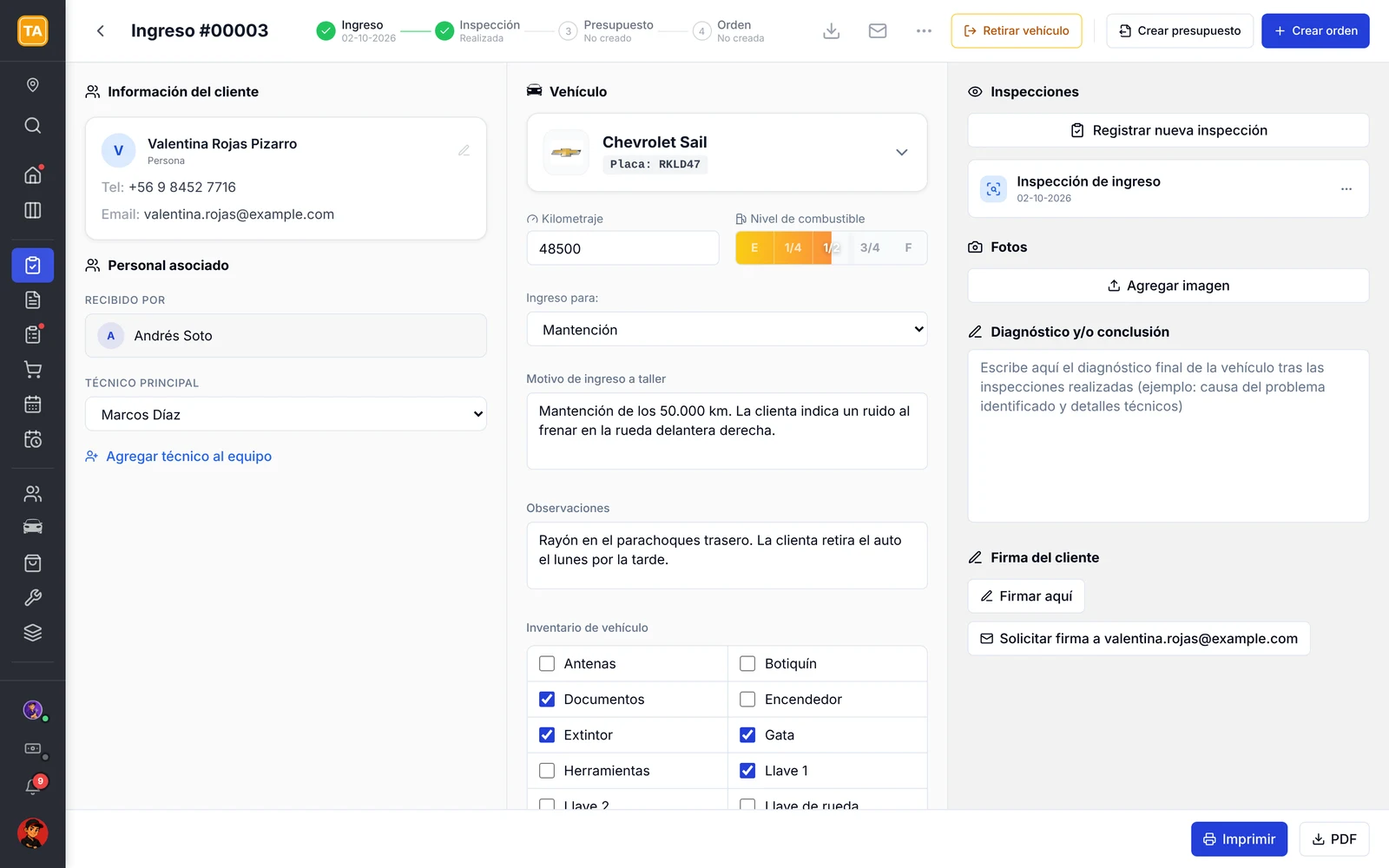Open the calendar icon in sidebar
Viewport: 1389px width, 868px height.
[x=33, y=404]
